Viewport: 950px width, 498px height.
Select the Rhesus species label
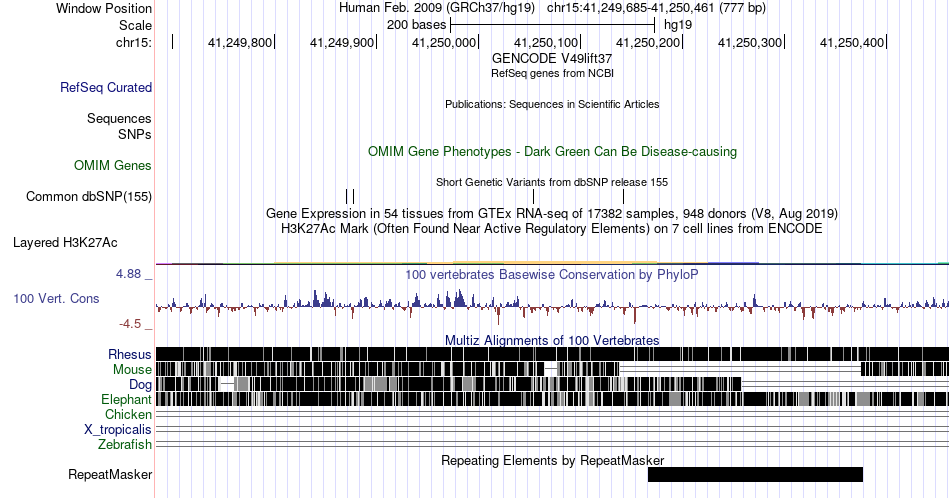[130, 354]
